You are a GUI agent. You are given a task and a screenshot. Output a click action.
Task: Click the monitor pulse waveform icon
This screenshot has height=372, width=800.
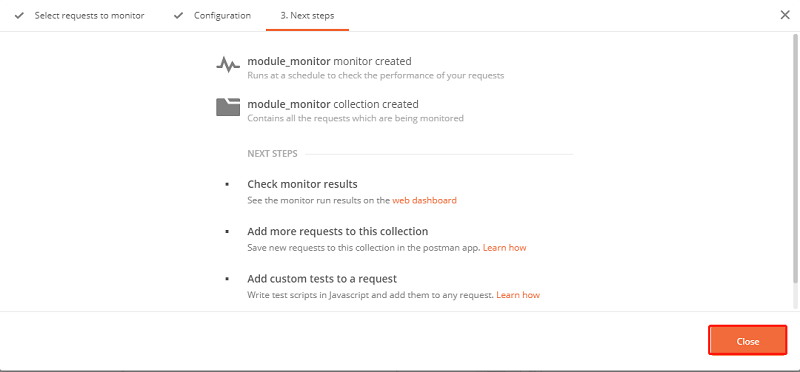[228, 65]
